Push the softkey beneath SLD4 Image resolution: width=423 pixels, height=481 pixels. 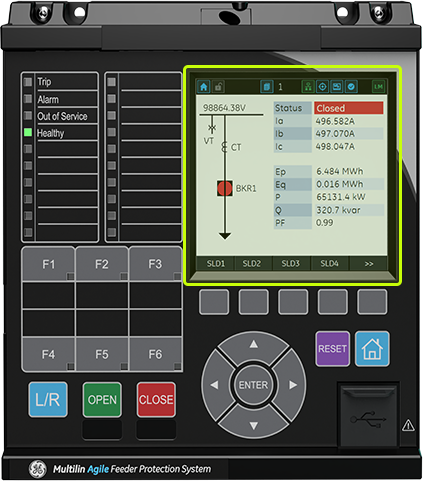point(333,302)
